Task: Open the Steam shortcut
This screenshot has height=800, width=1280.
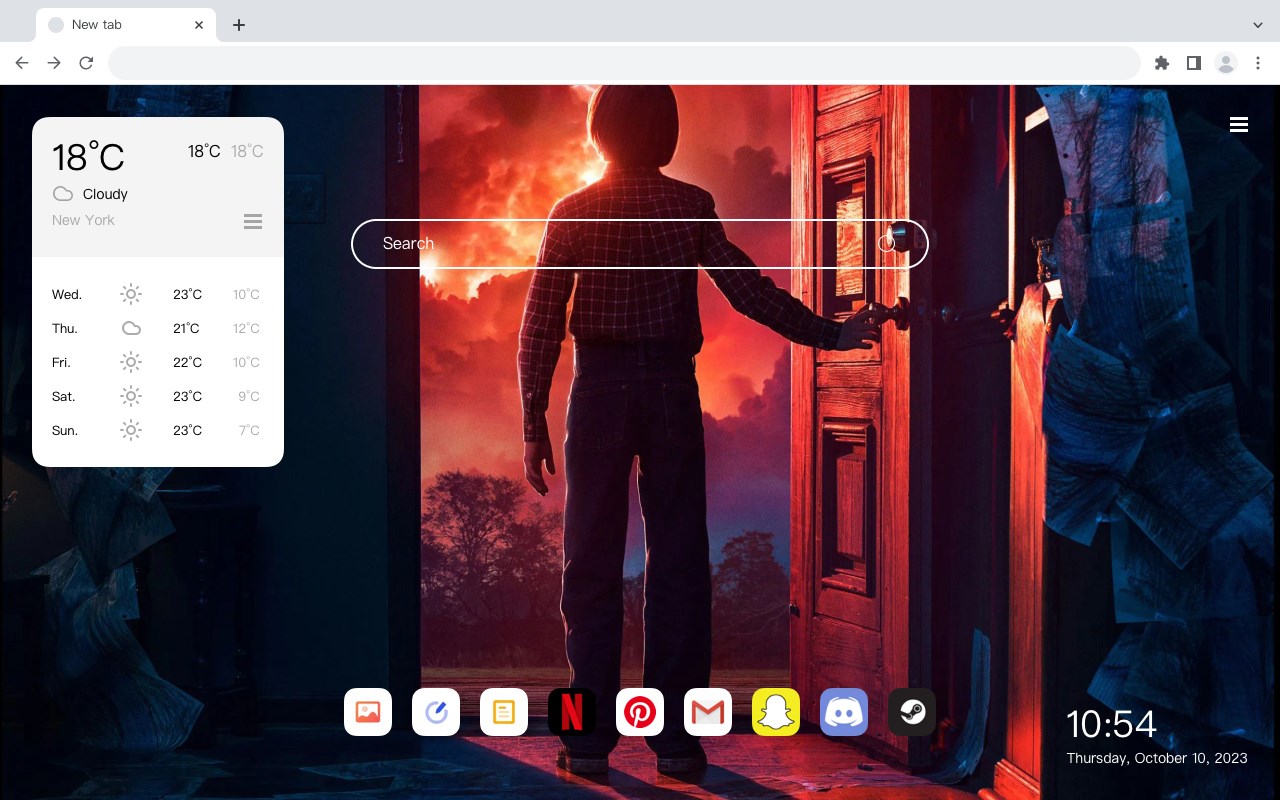Action: point(912,712)
